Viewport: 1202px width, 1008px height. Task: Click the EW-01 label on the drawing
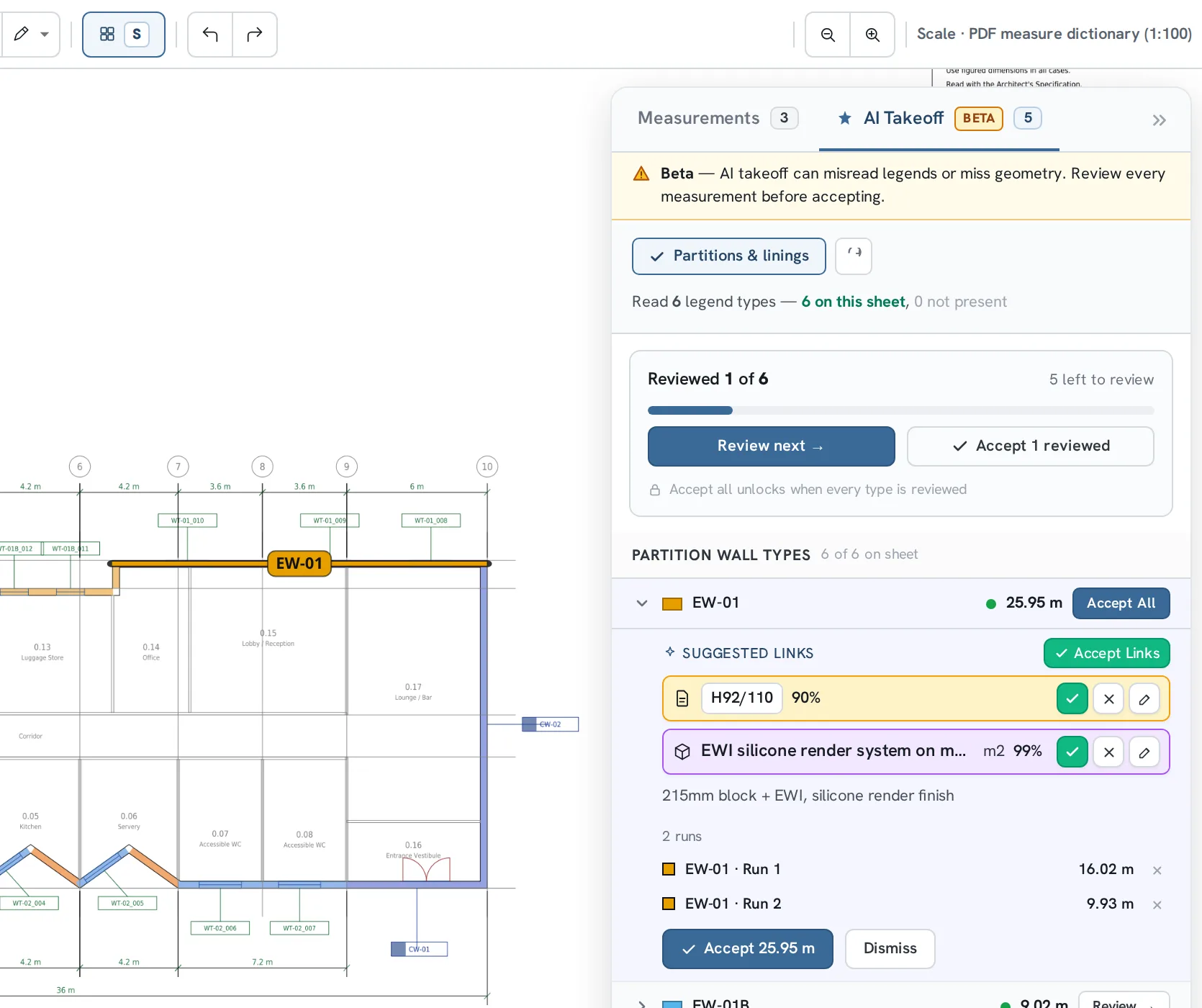299,564
